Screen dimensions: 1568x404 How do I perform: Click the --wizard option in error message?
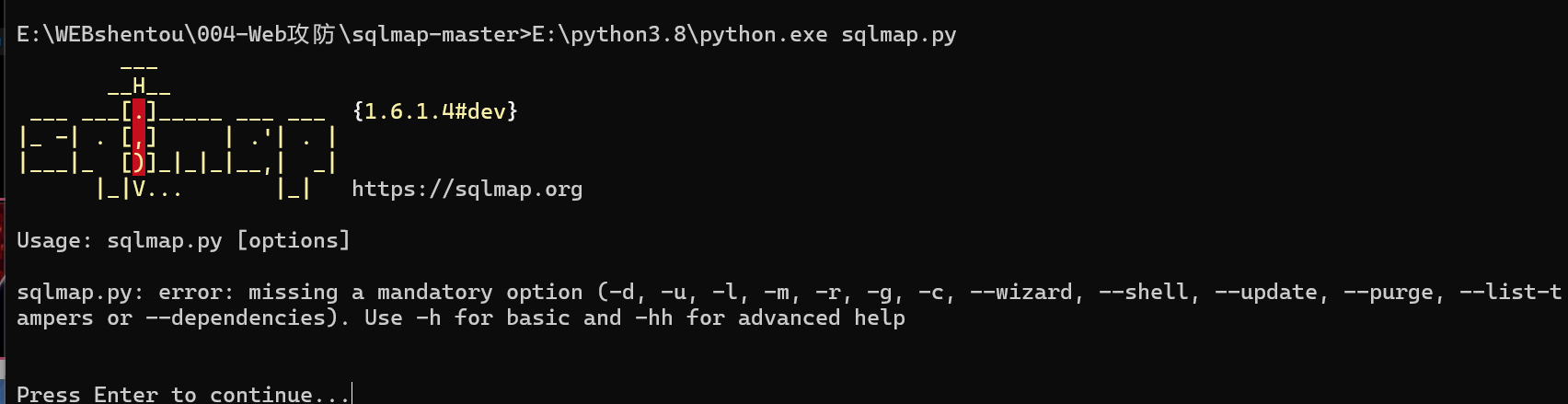(1021, 293)
